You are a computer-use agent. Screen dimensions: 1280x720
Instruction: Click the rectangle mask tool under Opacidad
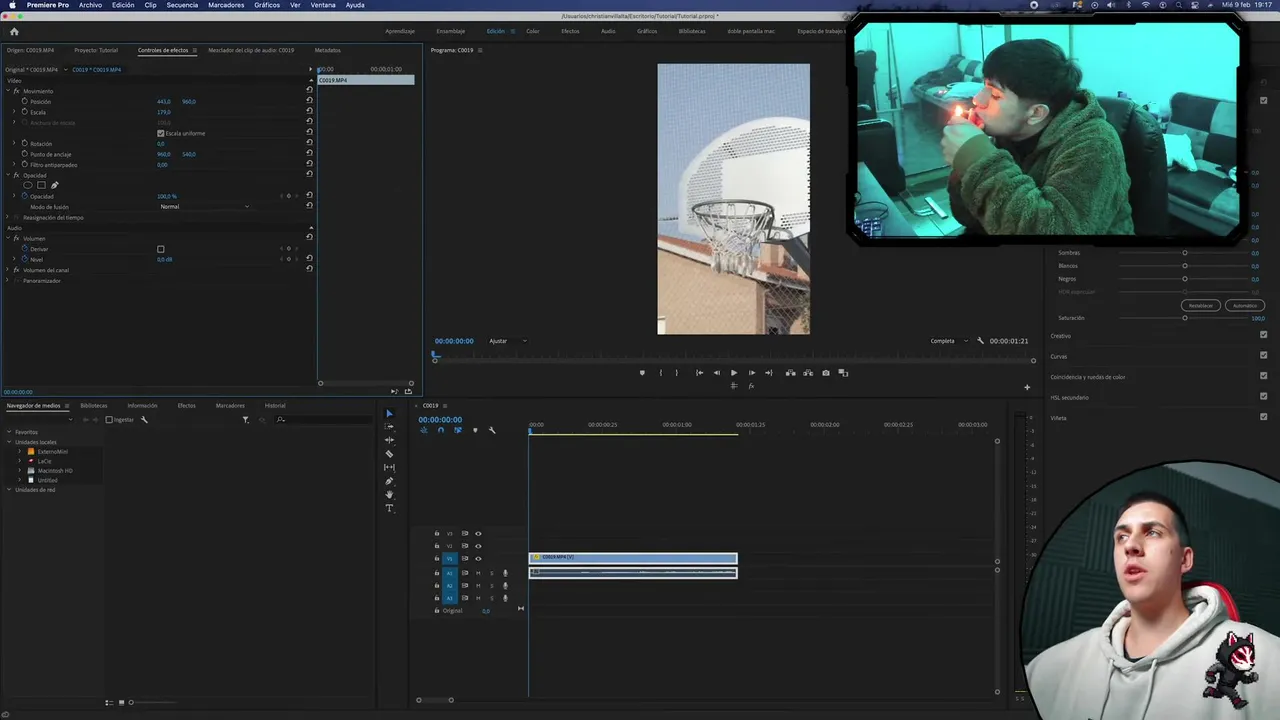coord(41,185)
